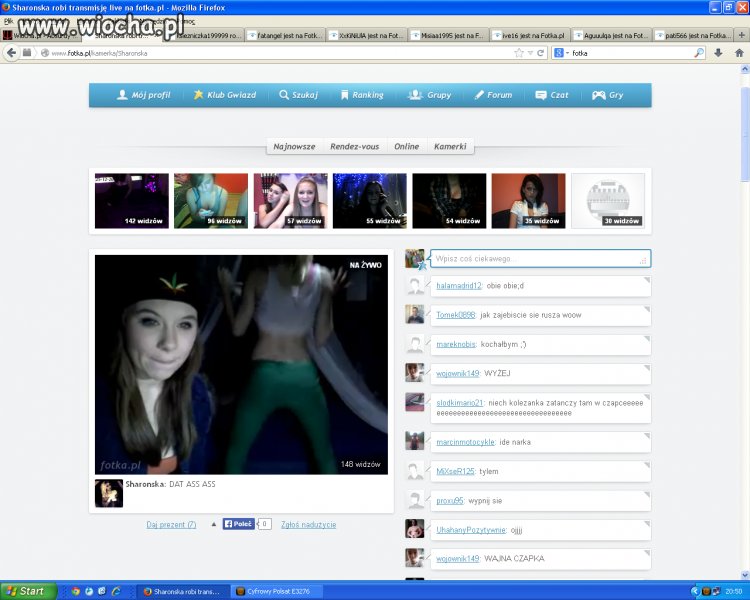Open the Forum page
Viewport: 750px width, 600px height.
493,95
